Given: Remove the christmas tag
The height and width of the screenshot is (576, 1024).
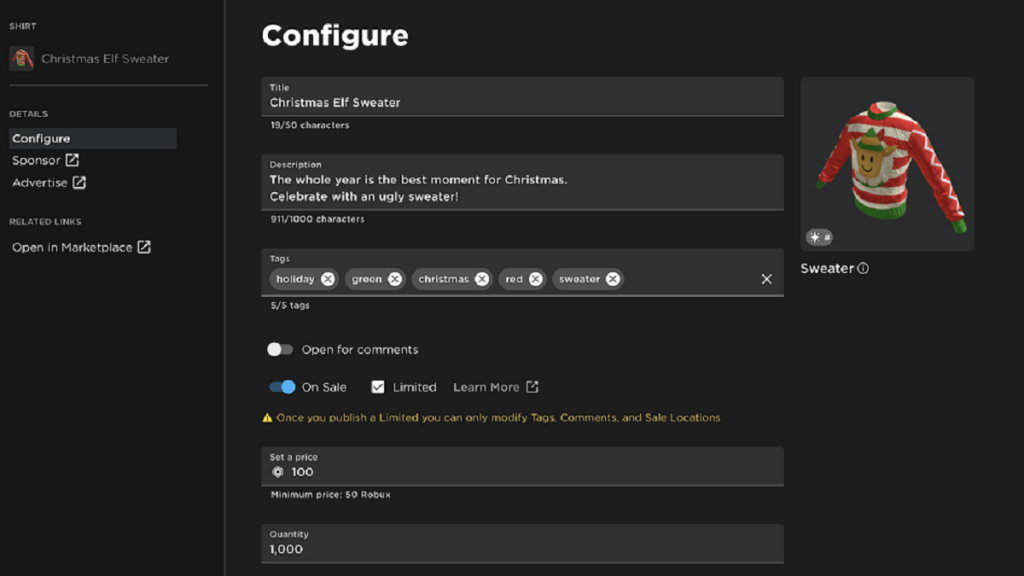Looking at the screenshot, I should 482,279.
